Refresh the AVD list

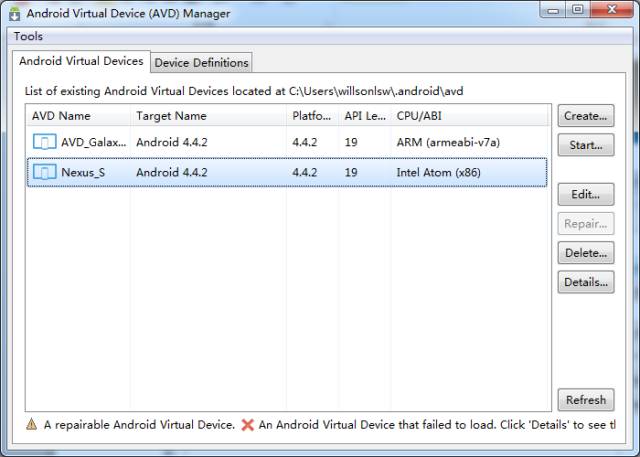[586, 400]
